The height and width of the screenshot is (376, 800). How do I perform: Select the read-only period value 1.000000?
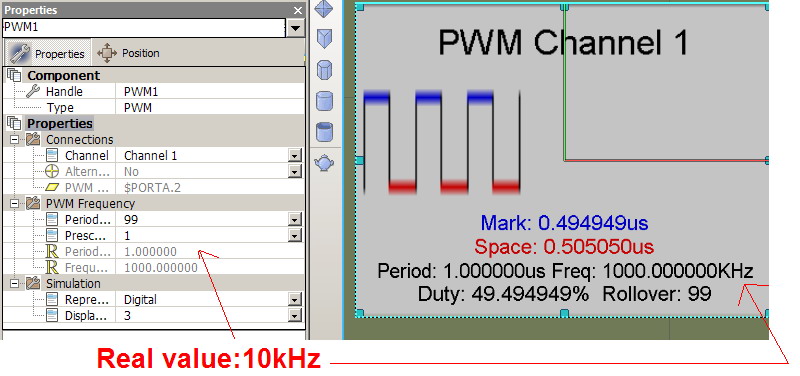pos(210,252)
